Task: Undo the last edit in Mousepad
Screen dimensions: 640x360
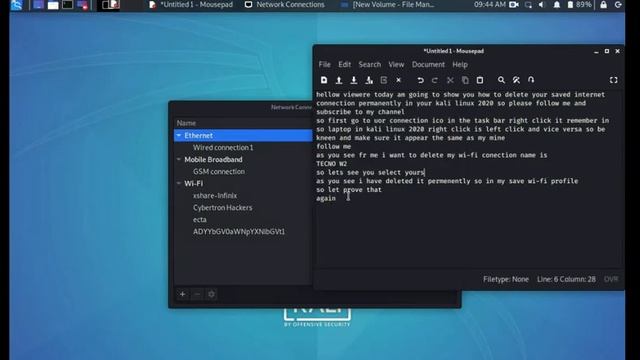Action: [x=420, y=80]
